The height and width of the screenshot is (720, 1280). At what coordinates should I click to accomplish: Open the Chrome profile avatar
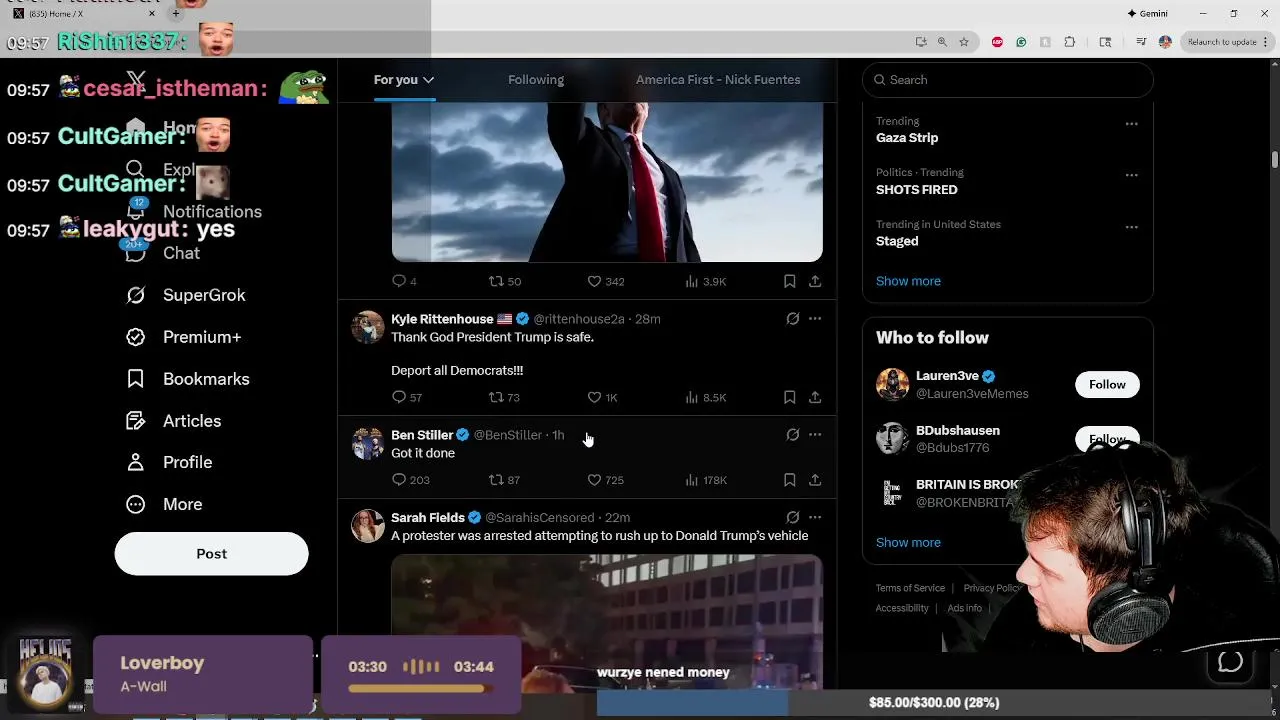pyautogui.click(x=1165, y=42)
